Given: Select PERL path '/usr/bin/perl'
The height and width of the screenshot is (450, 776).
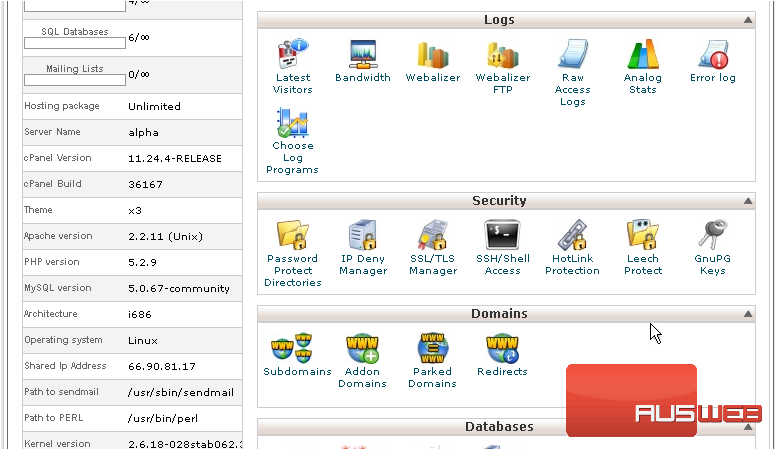Looking at the screenshot, I should click(x=163, y=418).
